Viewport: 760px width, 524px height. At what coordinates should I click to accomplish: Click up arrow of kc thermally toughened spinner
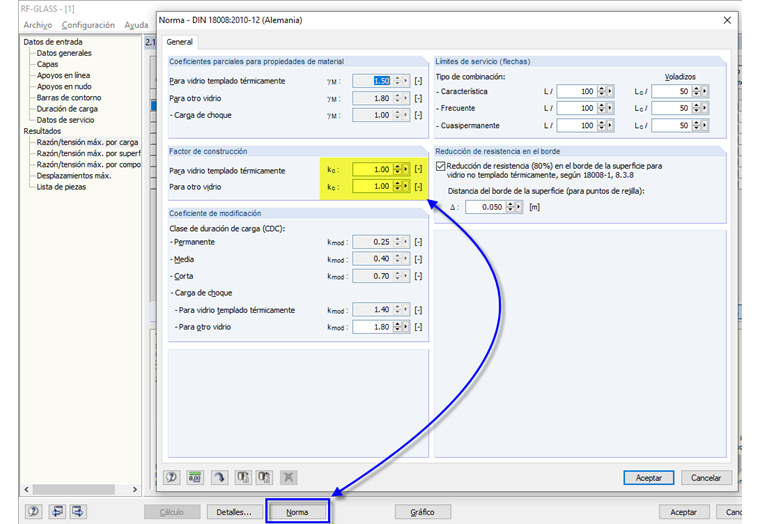pyautogui.click(x=397, y=167)
